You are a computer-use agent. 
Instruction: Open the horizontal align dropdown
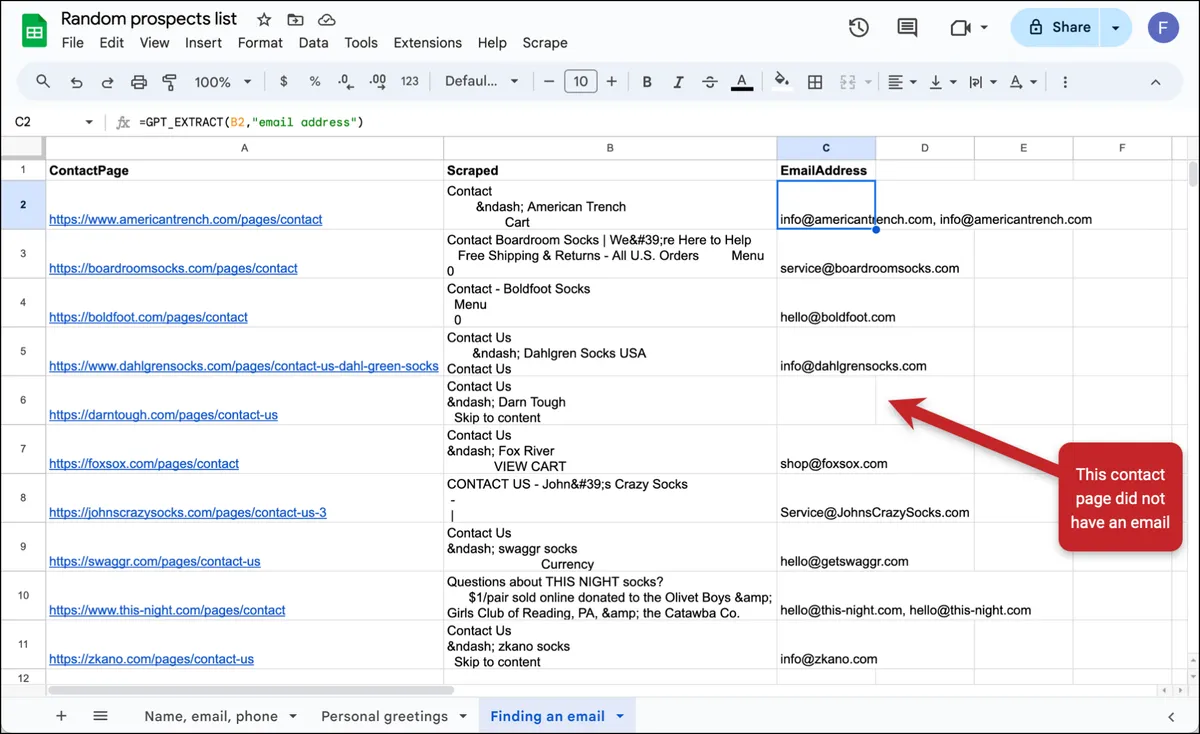pyautogui.click(x=902, y=82)
